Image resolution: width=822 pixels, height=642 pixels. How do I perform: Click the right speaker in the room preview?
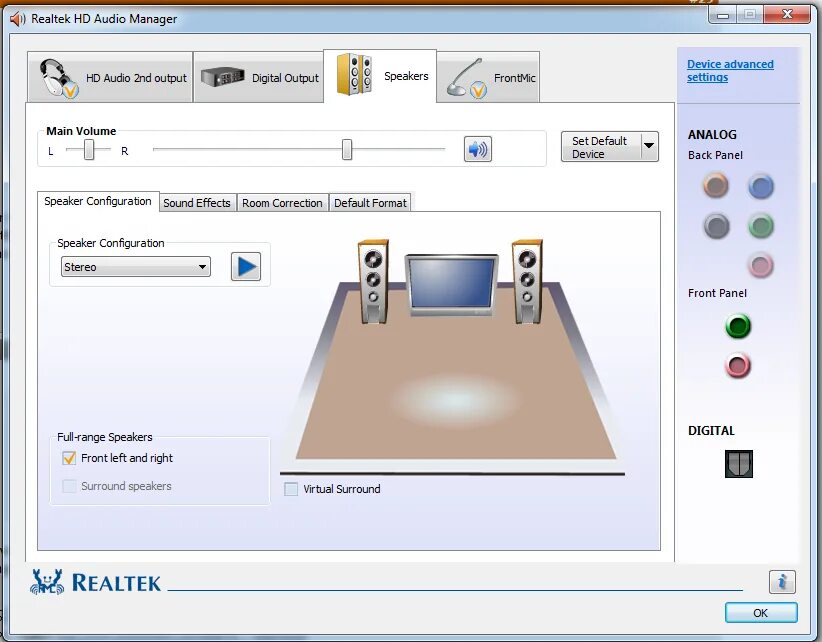pyautogui.click(x=527, y=281)
